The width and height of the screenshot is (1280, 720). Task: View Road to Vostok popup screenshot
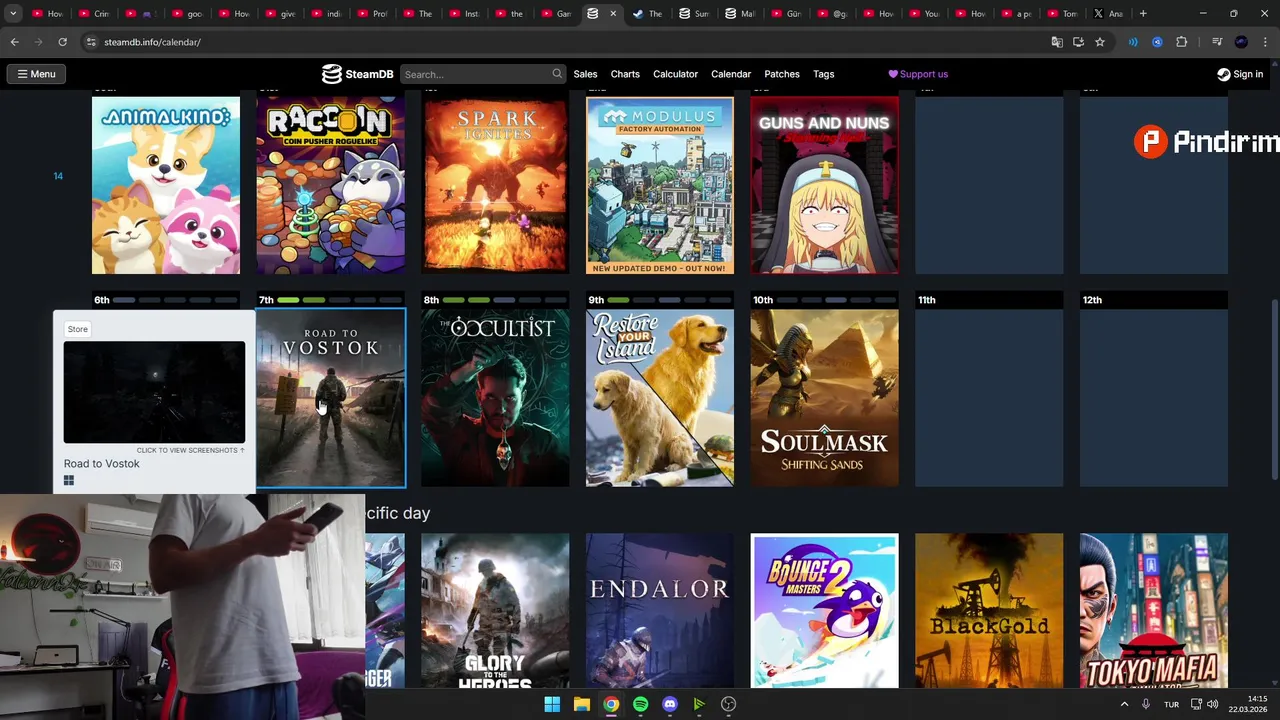[x=154, y=392]
